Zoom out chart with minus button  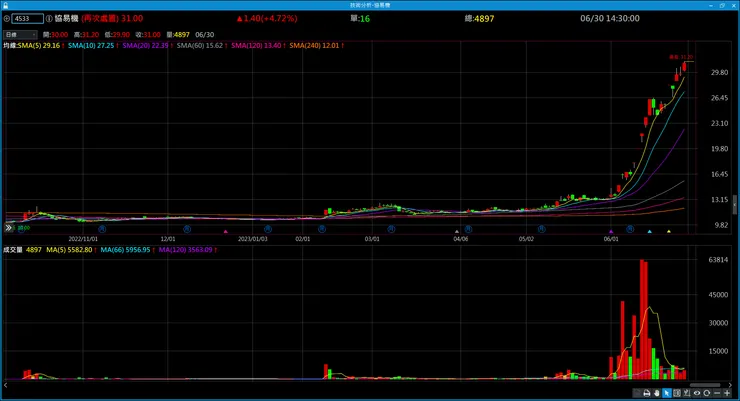pos(717,393)
